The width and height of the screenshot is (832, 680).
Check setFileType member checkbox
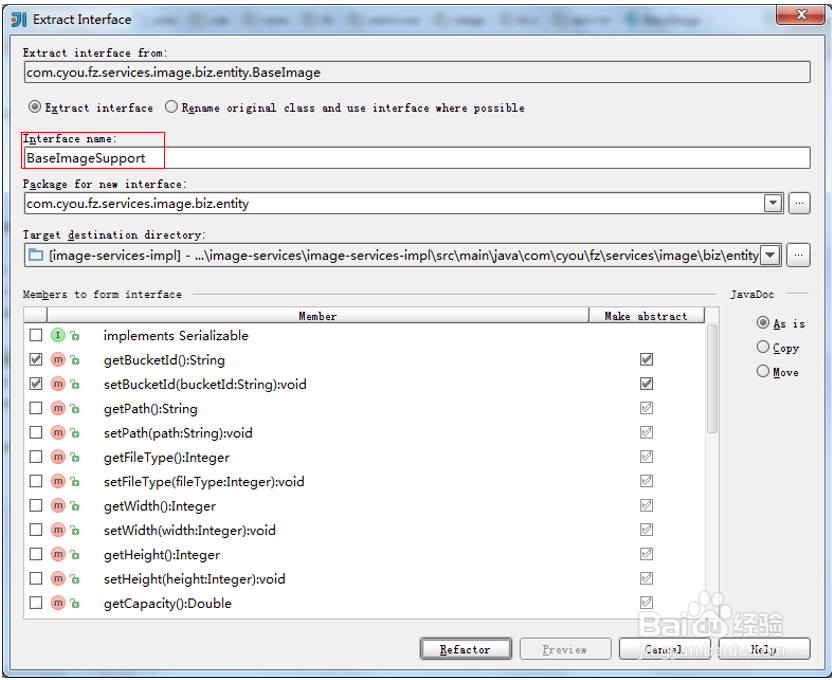coord(36,481)
